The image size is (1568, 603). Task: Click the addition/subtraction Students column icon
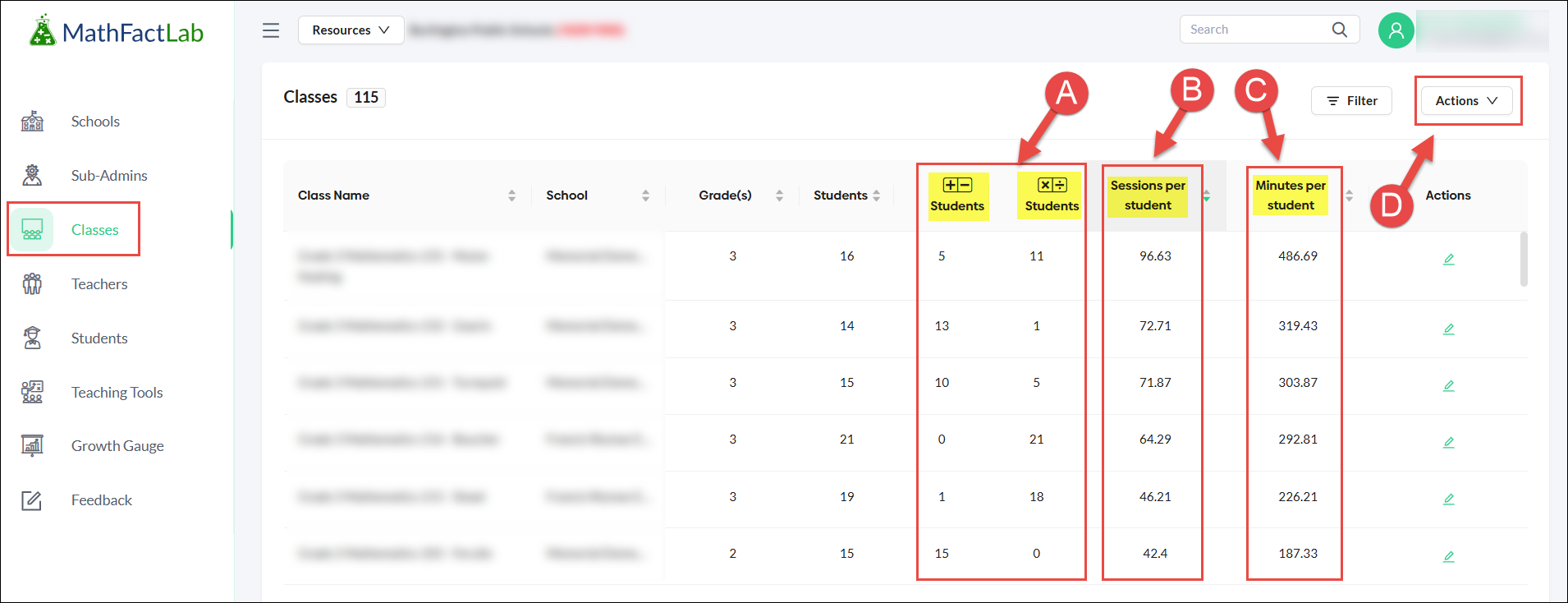957,185
